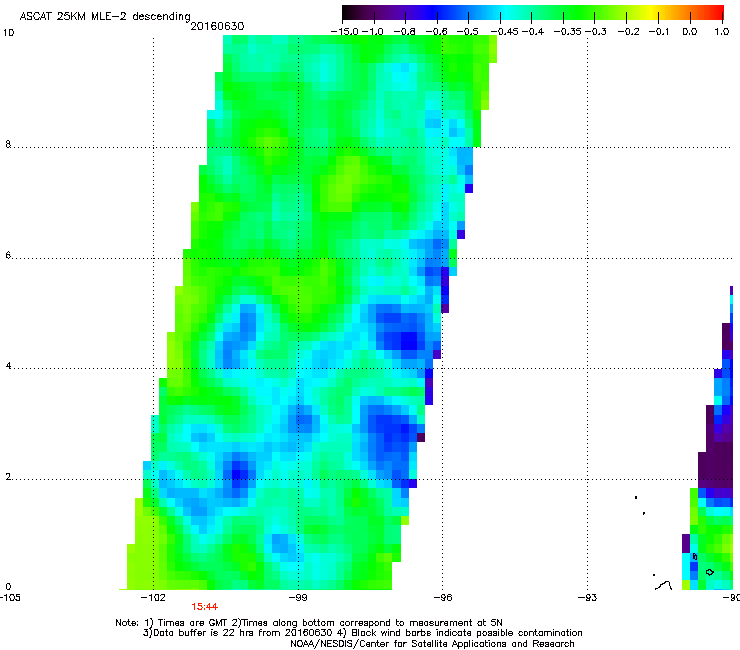Click the color bar label '-15.0'
This screenshot has width=740, height=650.
tap(345, 32)
